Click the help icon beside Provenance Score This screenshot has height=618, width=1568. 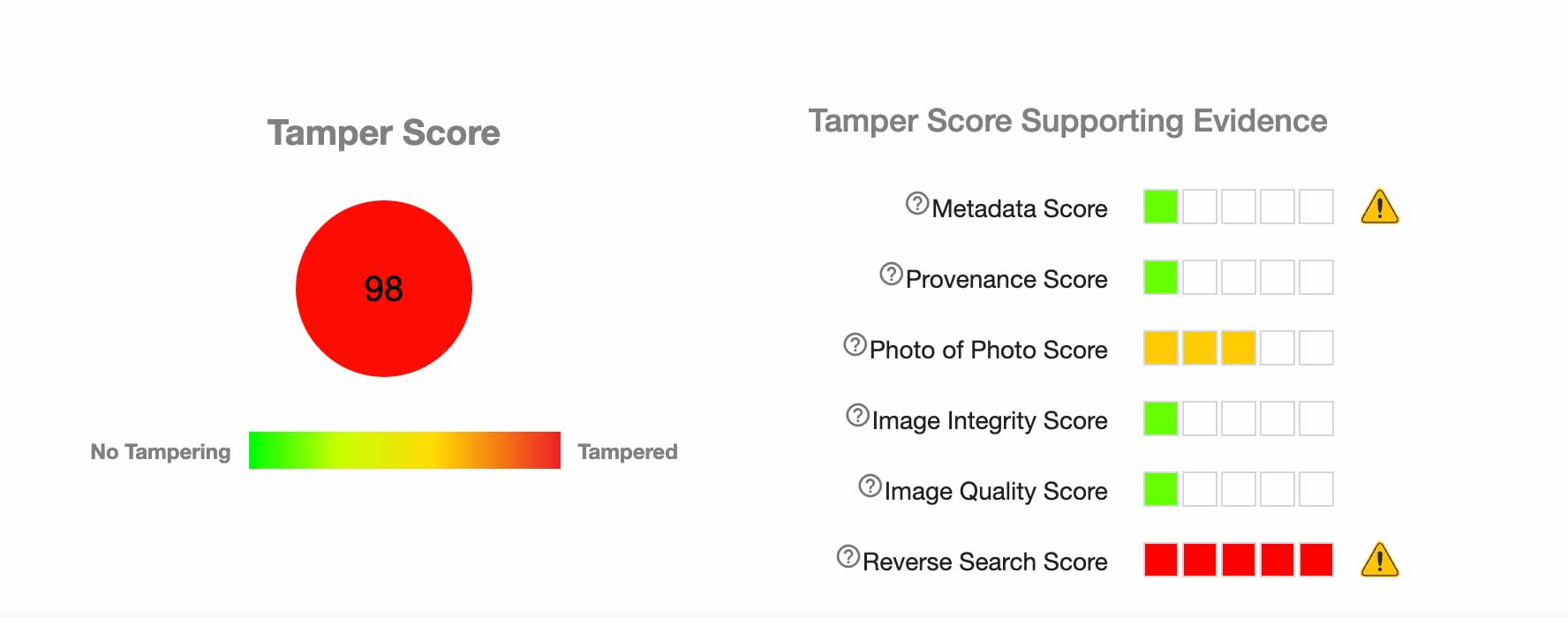[x=891, y=275]
